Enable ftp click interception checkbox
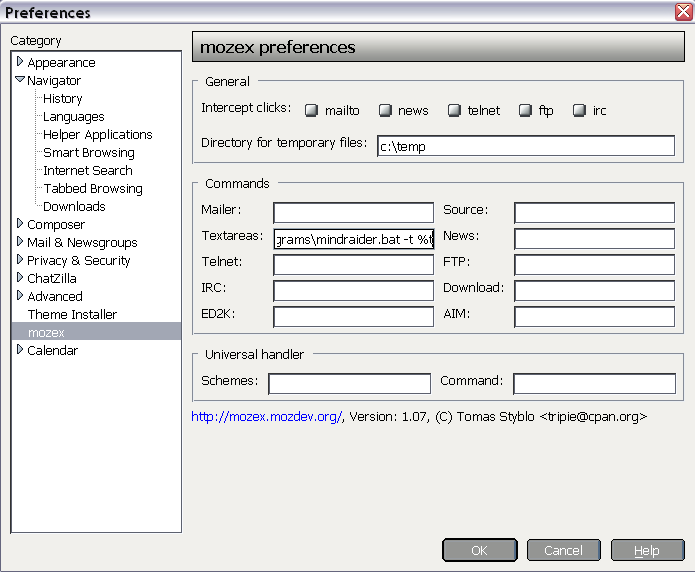This screenshot has width=695, height=572. click(525, 110)
